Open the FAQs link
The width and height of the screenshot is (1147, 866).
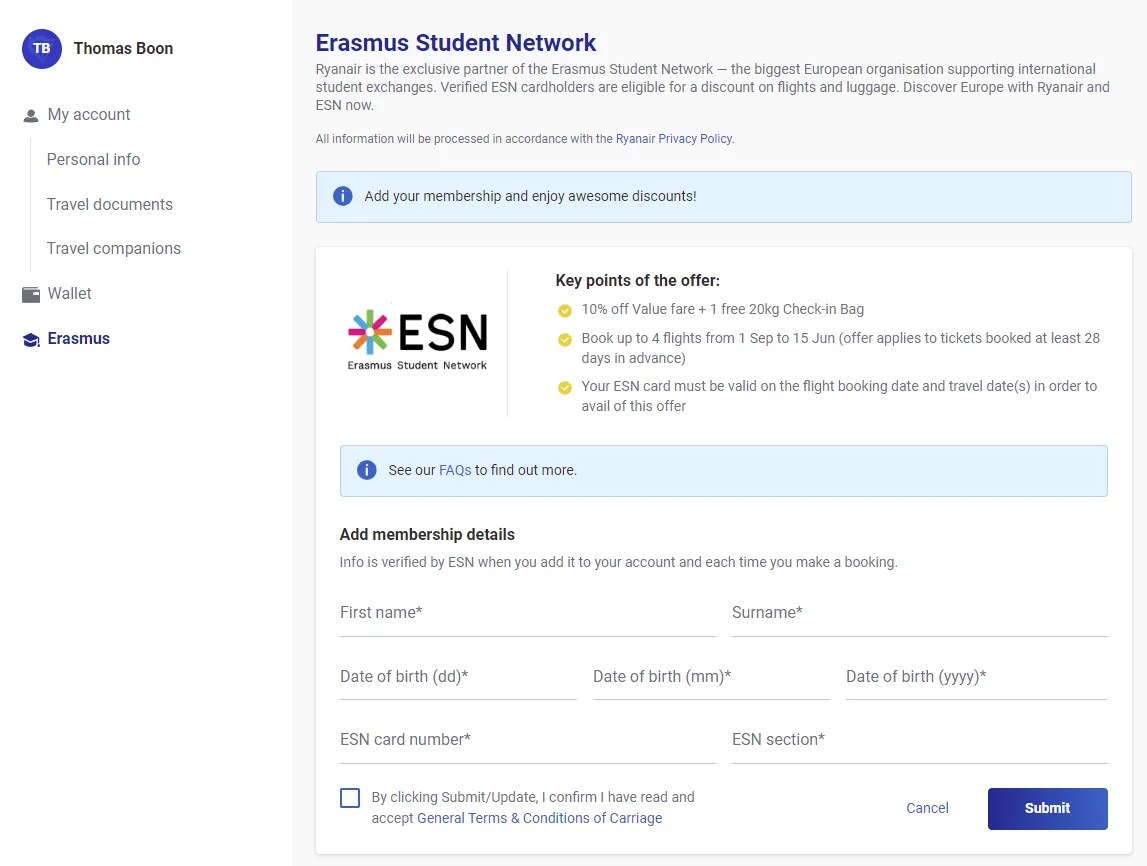pyautogui.click(x=455, y=470)
